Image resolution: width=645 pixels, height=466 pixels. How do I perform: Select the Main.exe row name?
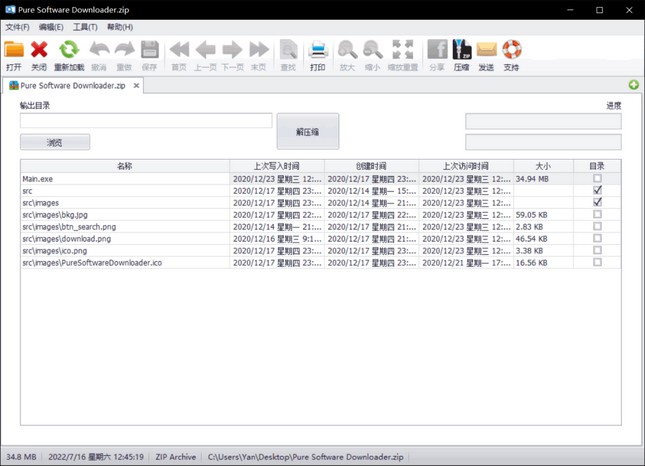pyautogui.click(x=37, y=179)
